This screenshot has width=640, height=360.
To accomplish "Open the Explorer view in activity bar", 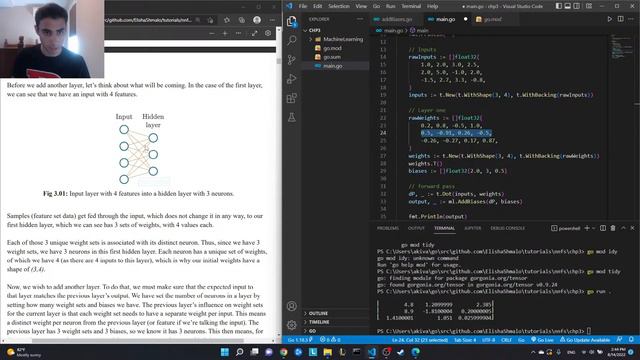I will click(291, 21).
